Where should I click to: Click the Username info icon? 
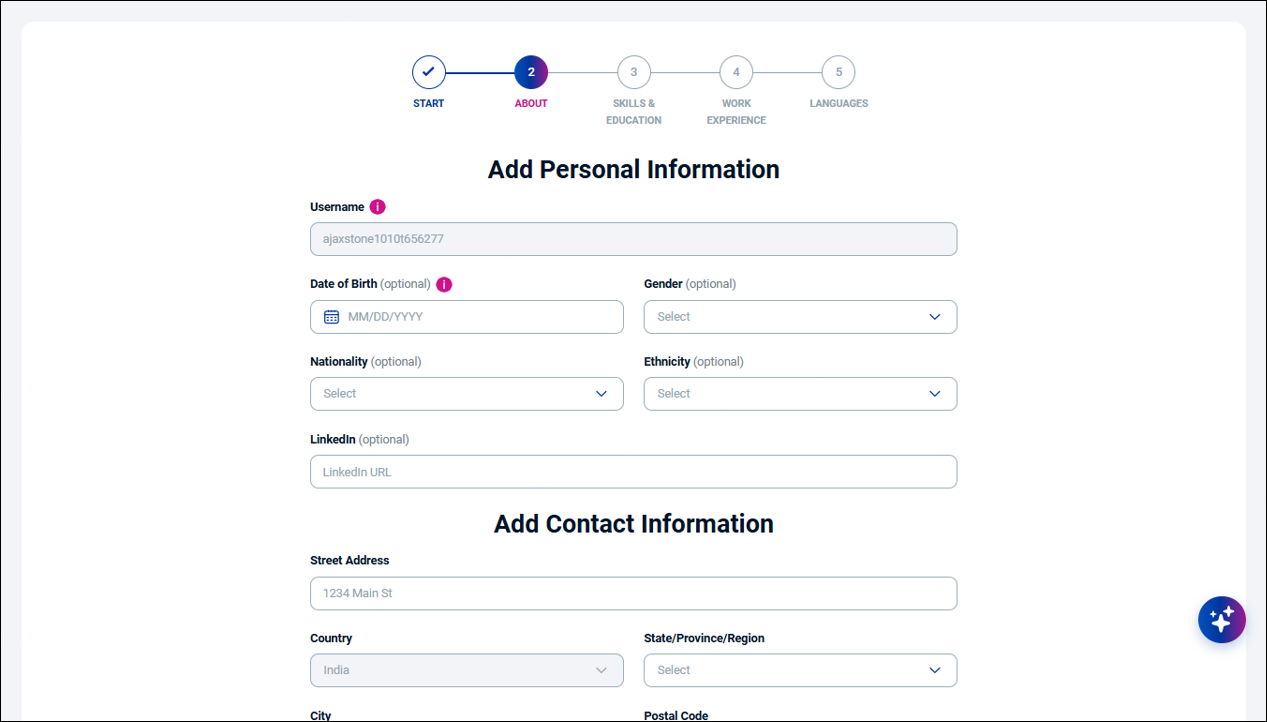pyautogui.click(x=377, y=207)
